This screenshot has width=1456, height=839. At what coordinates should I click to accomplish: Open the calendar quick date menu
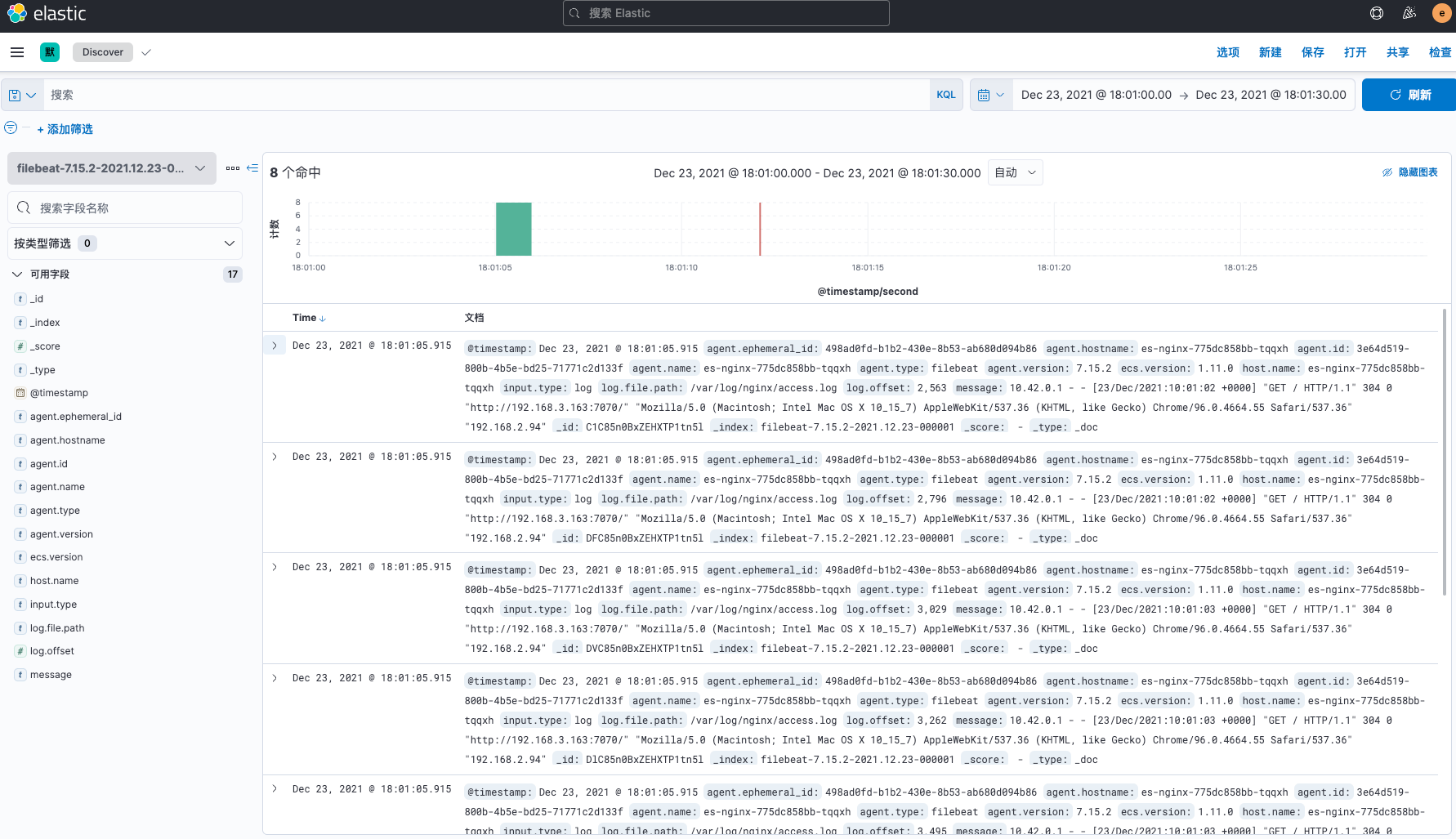991,95
